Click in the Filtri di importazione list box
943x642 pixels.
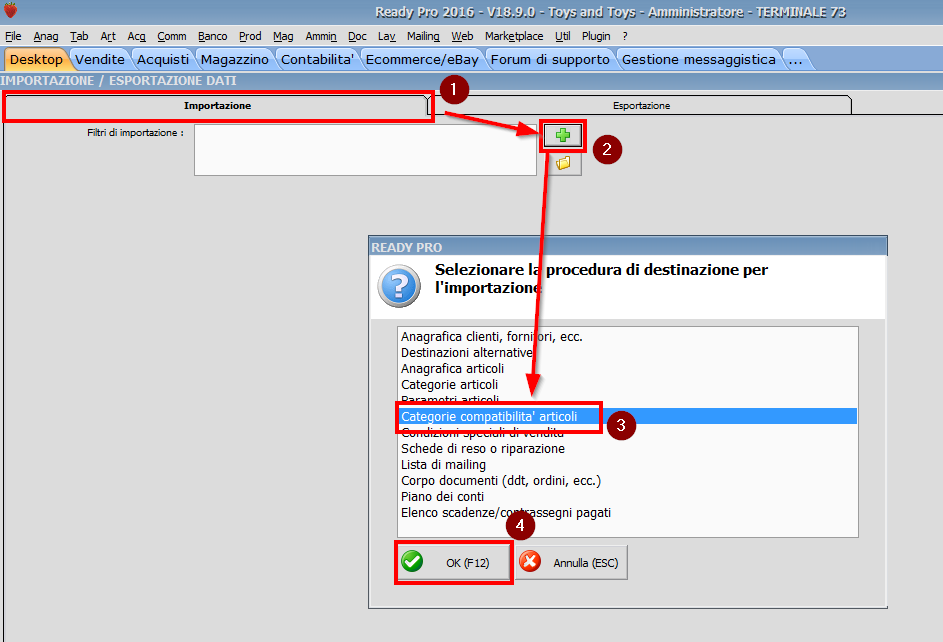365,150
